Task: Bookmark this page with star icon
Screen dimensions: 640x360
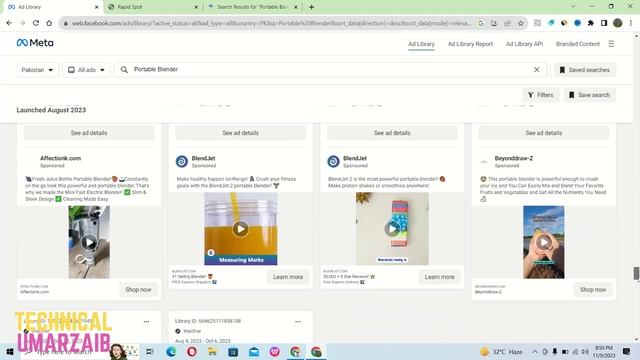Action: pos(520,23)
